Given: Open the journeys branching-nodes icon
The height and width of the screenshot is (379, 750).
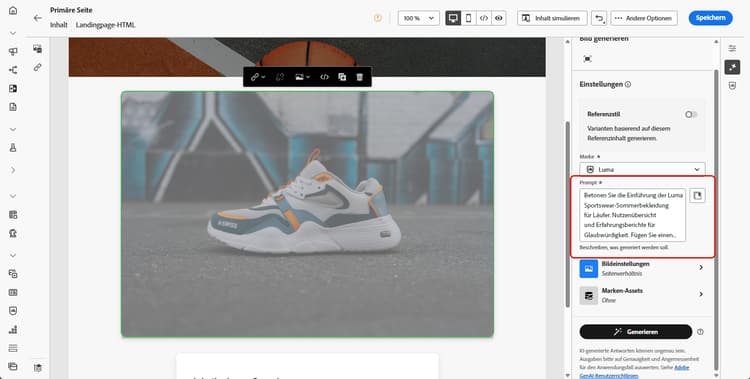Looking at the screenshot, I should pyautogui.click(x=13, y=70).
